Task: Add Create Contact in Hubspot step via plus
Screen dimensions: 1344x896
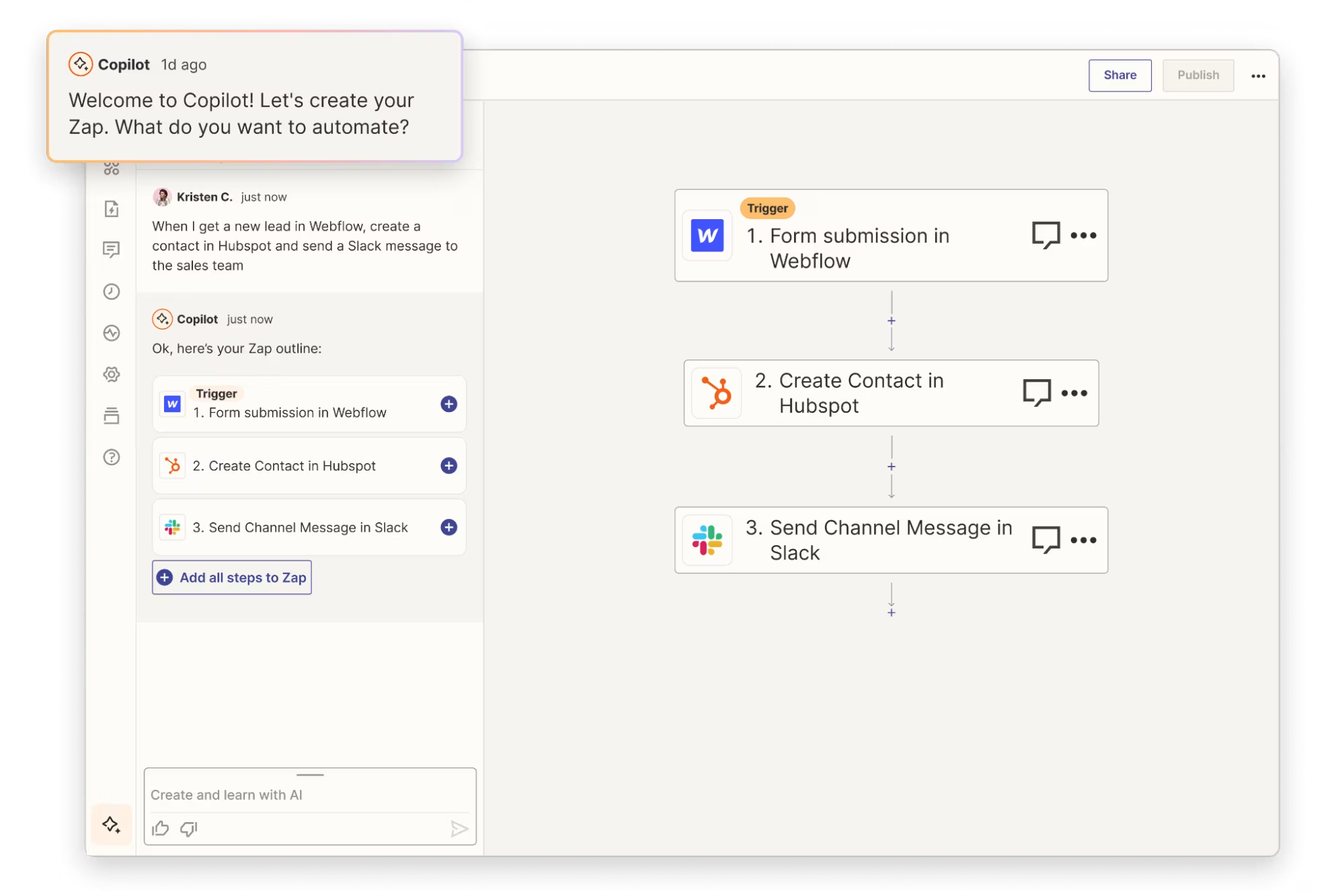Action: (x=449, y=466)
